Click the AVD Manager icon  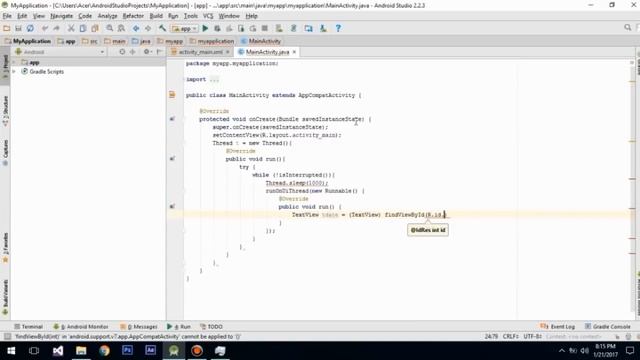(279, 28)
